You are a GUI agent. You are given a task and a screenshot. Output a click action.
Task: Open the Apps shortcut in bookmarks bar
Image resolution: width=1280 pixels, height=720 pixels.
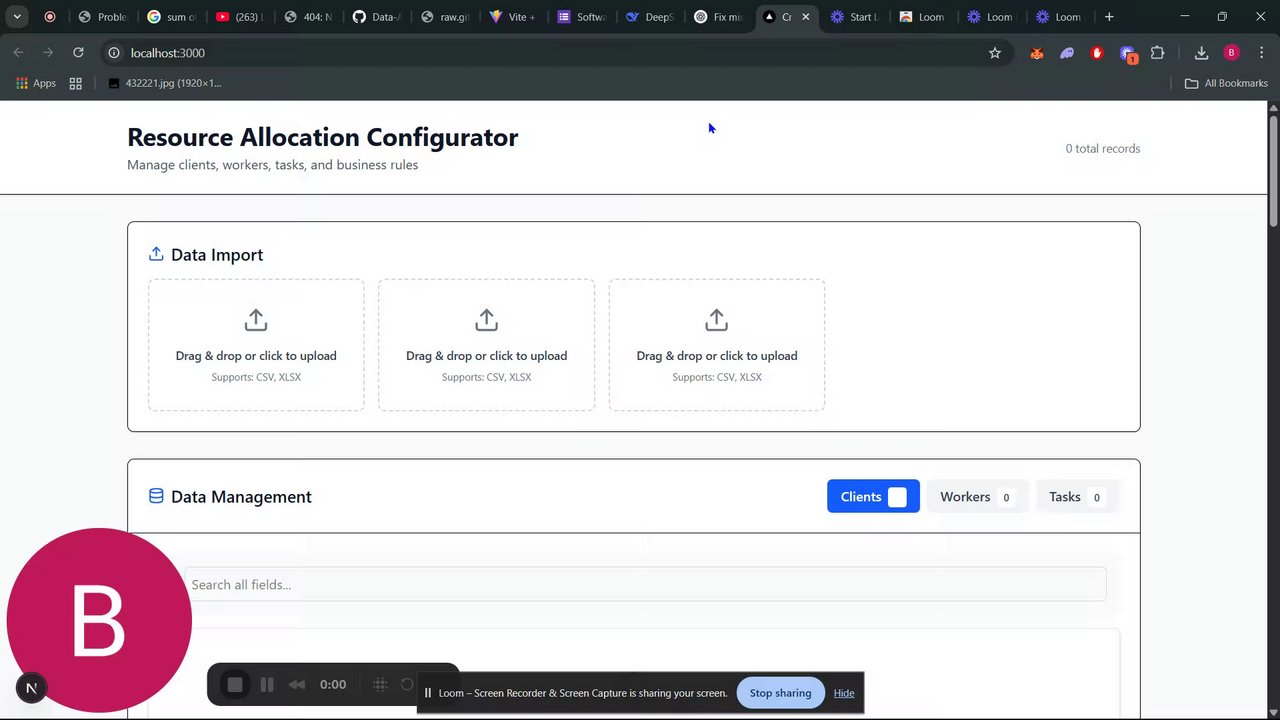35,83
